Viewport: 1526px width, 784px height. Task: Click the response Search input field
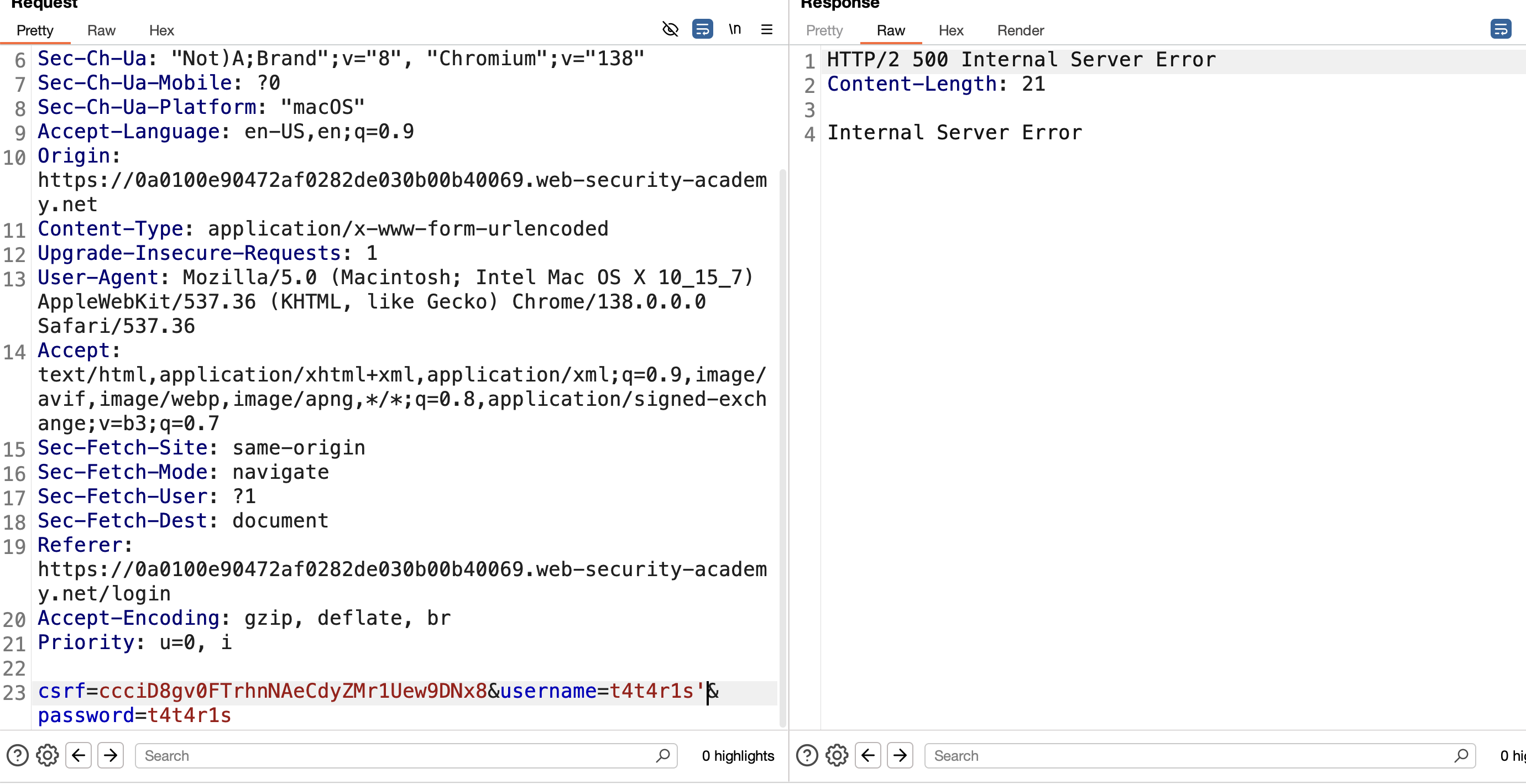point(1200,756)
